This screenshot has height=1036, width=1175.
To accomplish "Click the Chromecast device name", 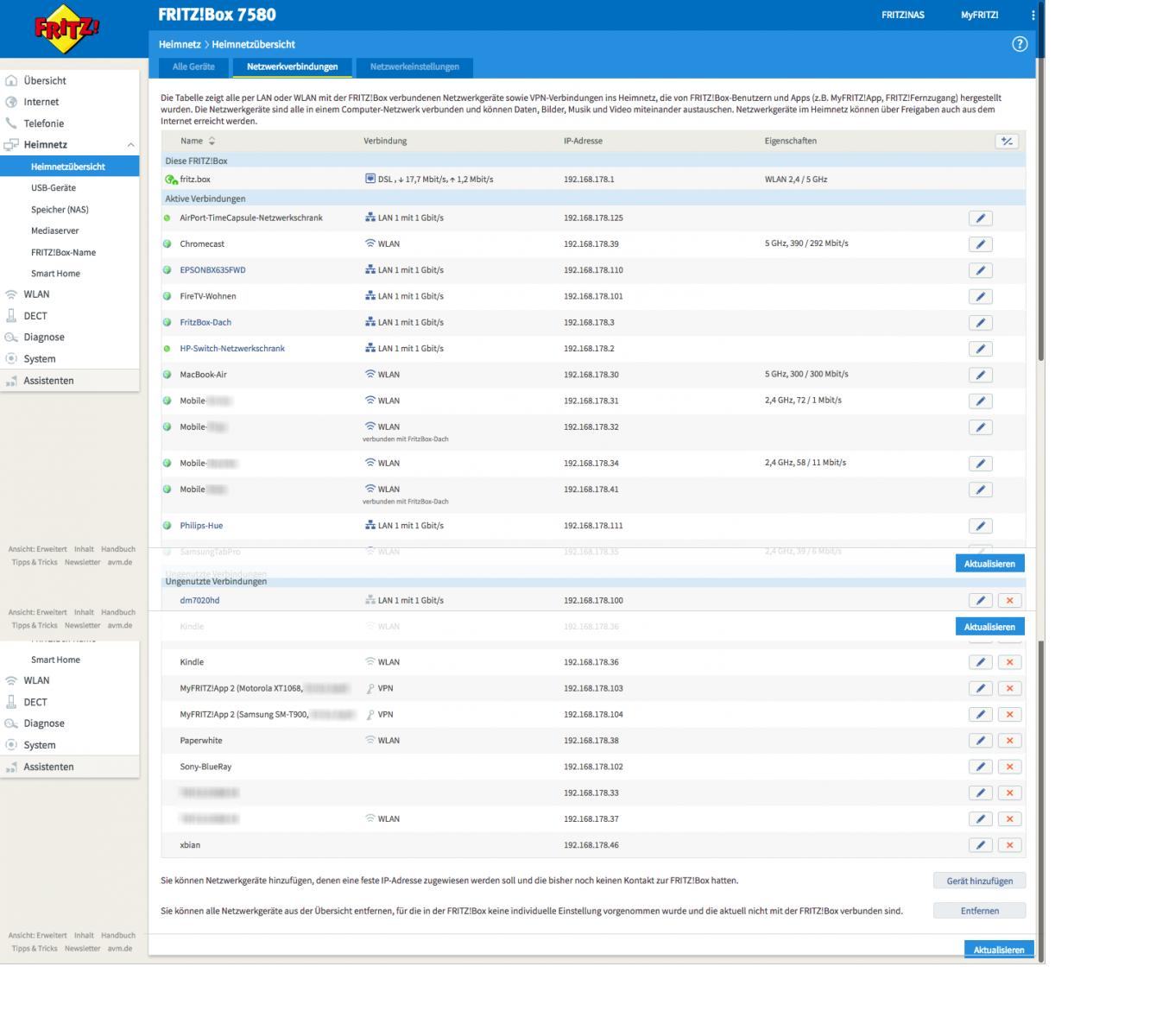I will [x=202, y=244].
